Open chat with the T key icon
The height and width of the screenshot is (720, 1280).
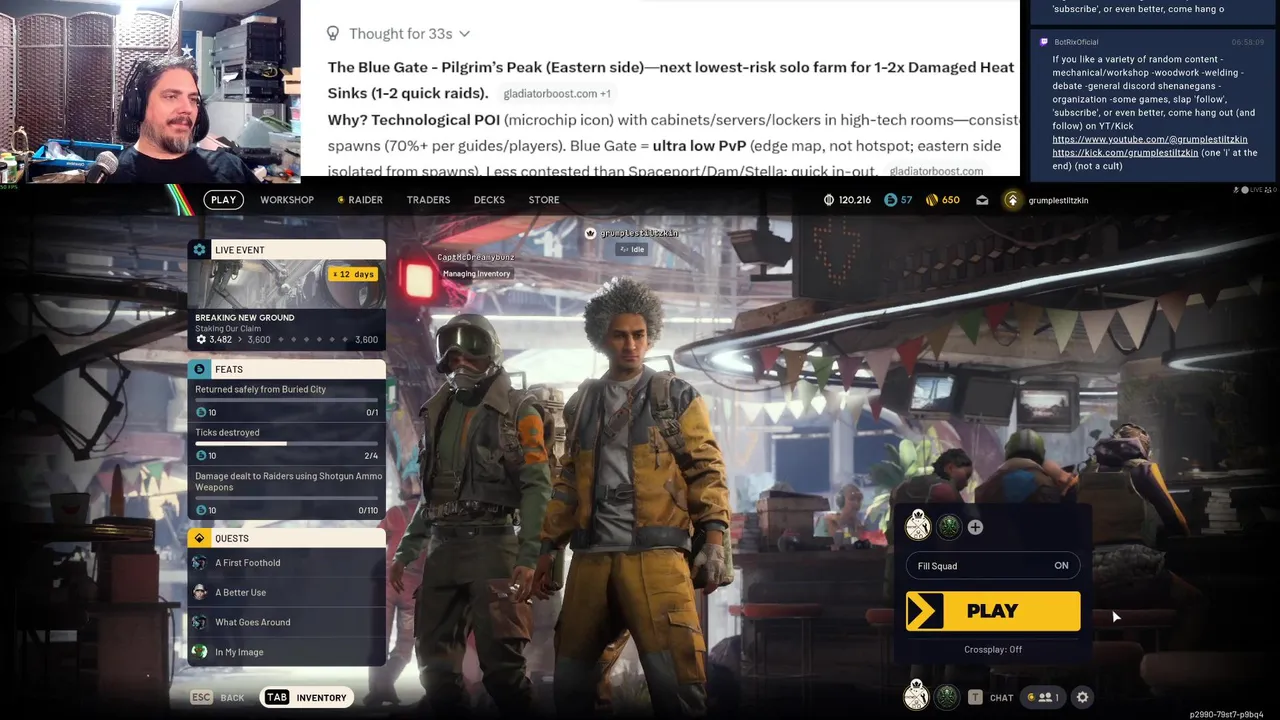click(x=975, y=698)
